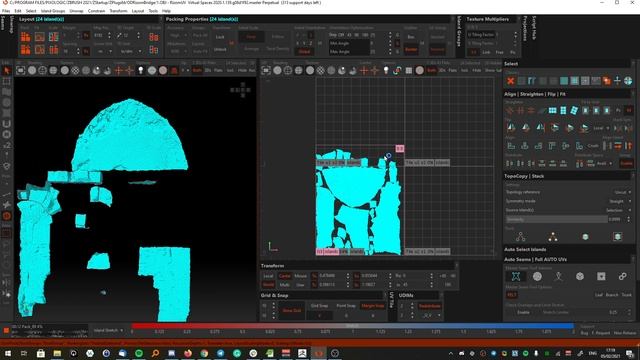This screenshot has width=640, height=360.
Task: Click the Link button in Texture Multipliers
Action: coord(486,52)
